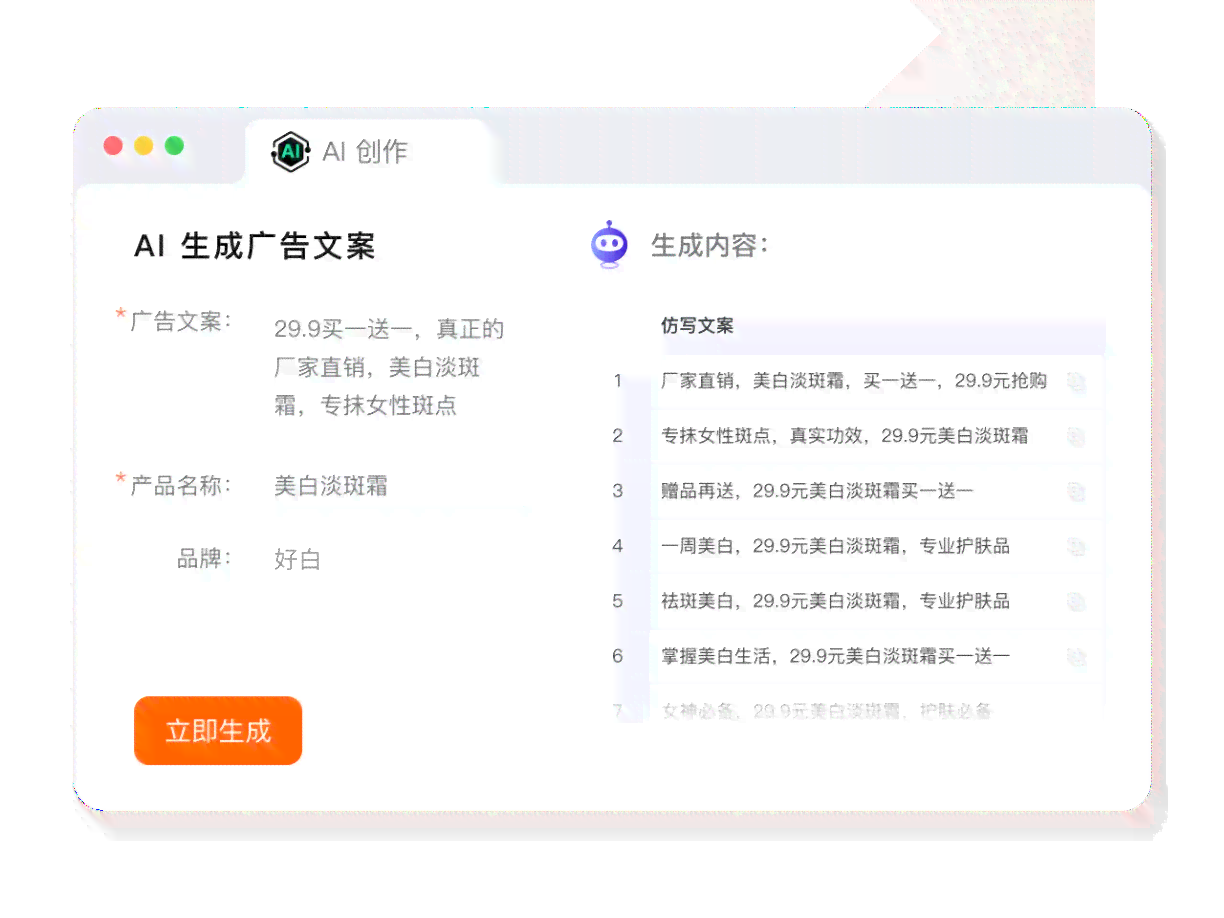Click the 品牌 field containing 好白
1224x918 pixels.
[297, 559]
